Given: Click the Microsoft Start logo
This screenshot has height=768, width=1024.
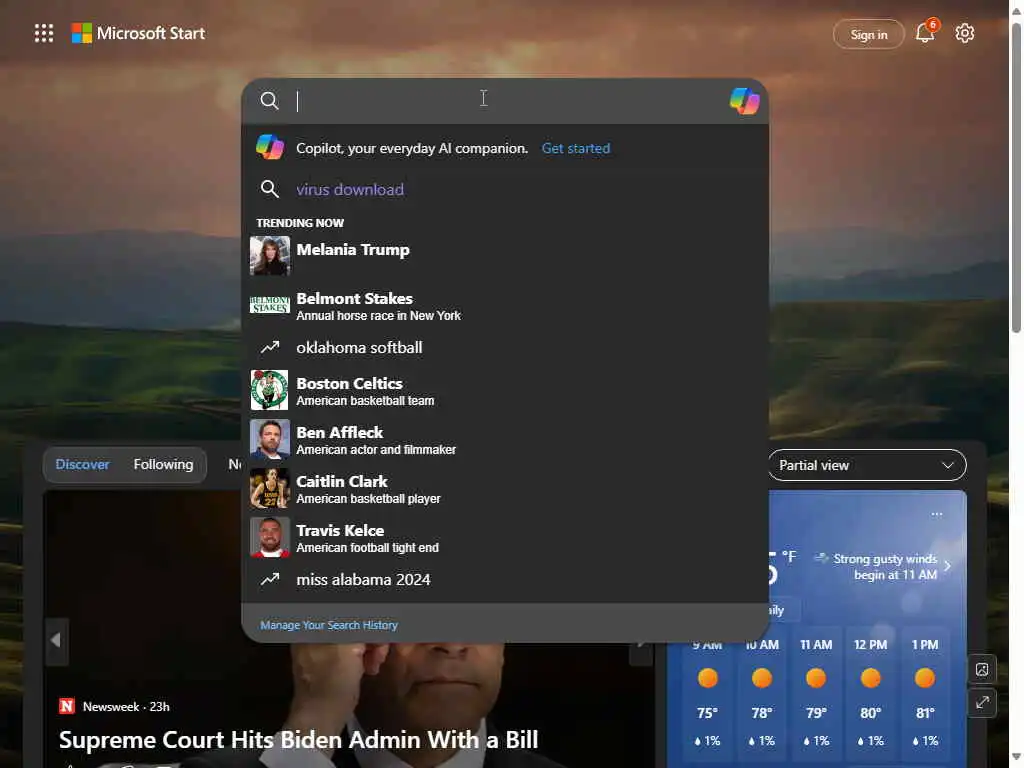Looking at the screenshot, I should point(138,33).
